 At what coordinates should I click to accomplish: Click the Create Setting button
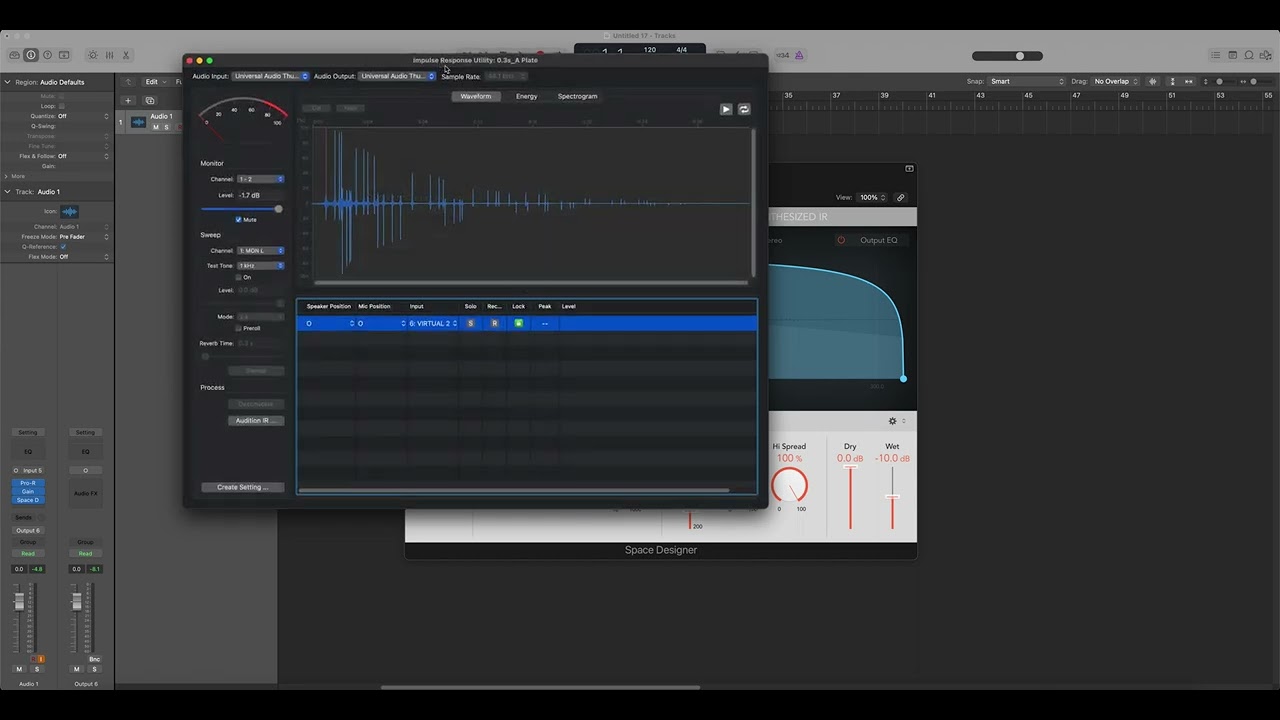243,487
